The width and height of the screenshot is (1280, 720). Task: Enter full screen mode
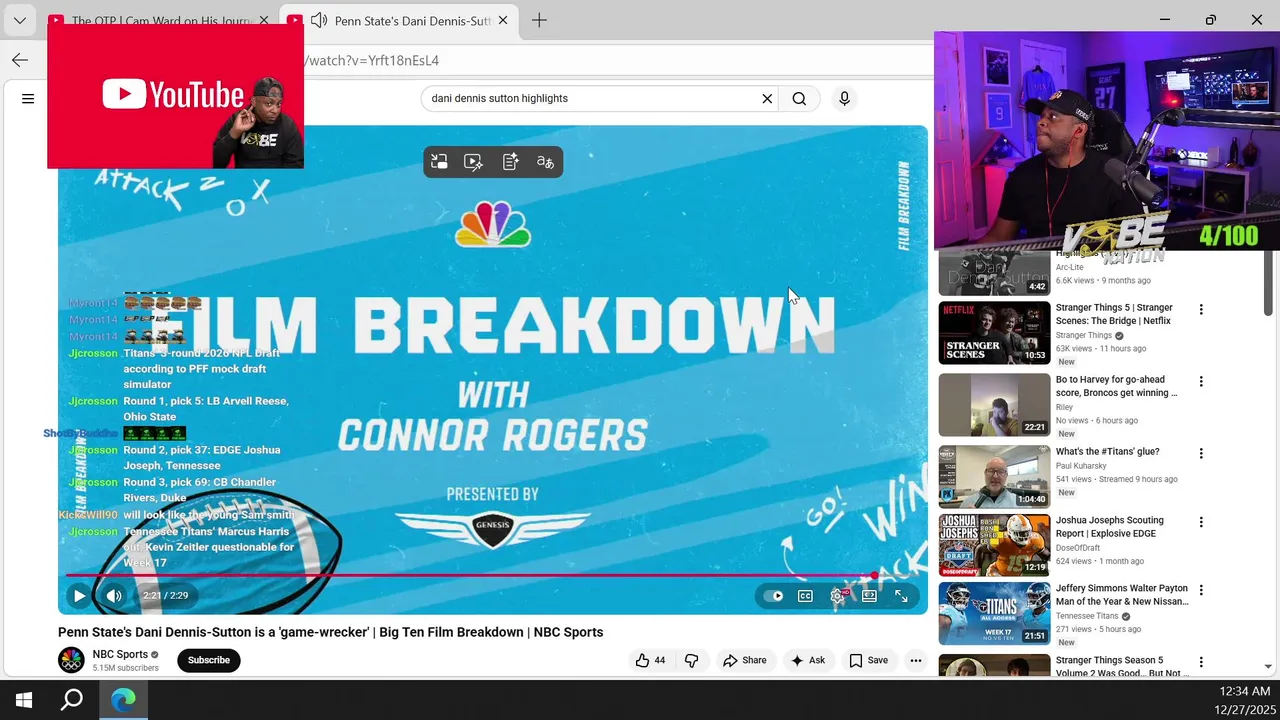tap(901, 596)
